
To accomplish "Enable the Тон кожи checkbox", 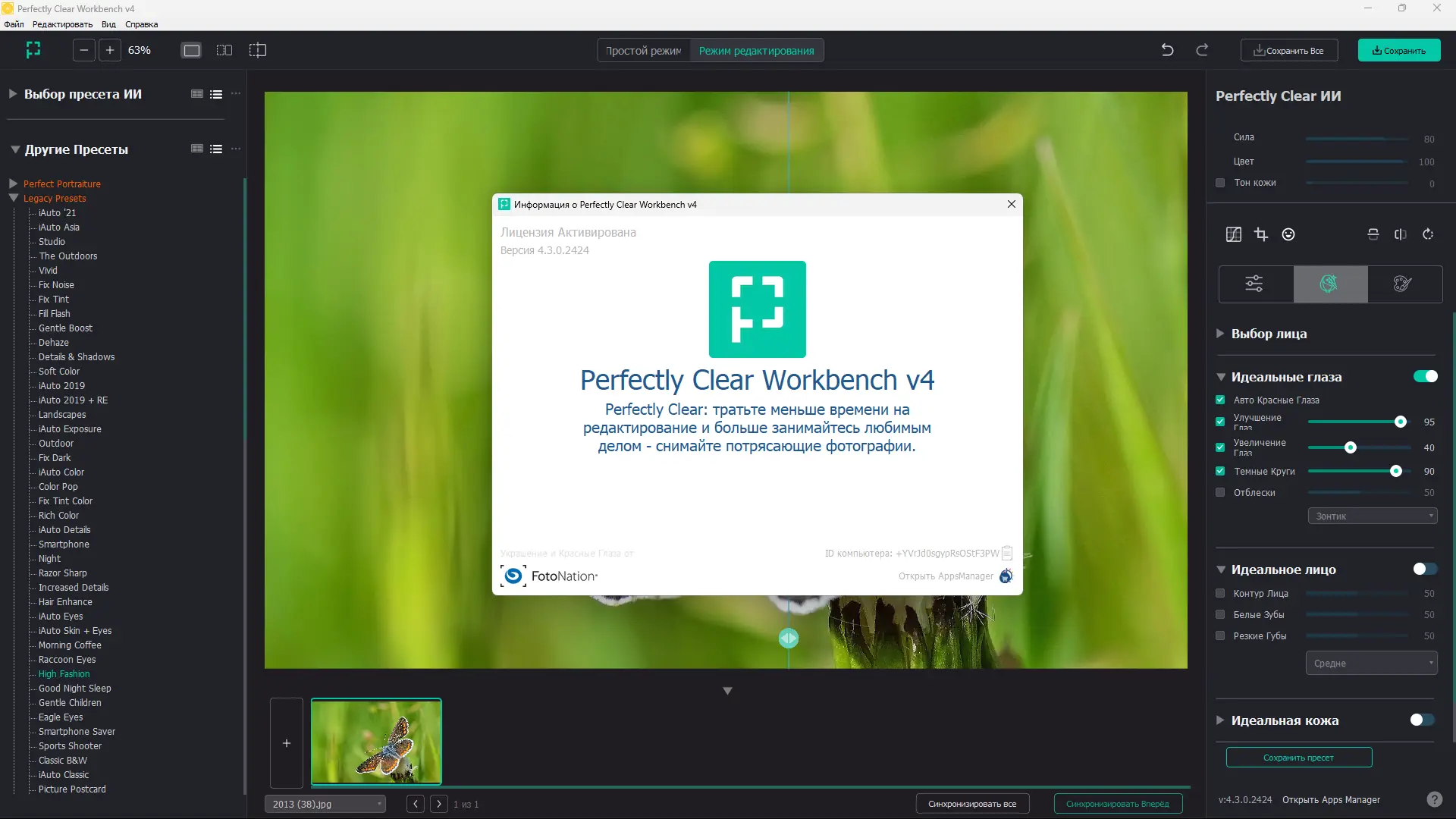I will [x=1220, y=183].
